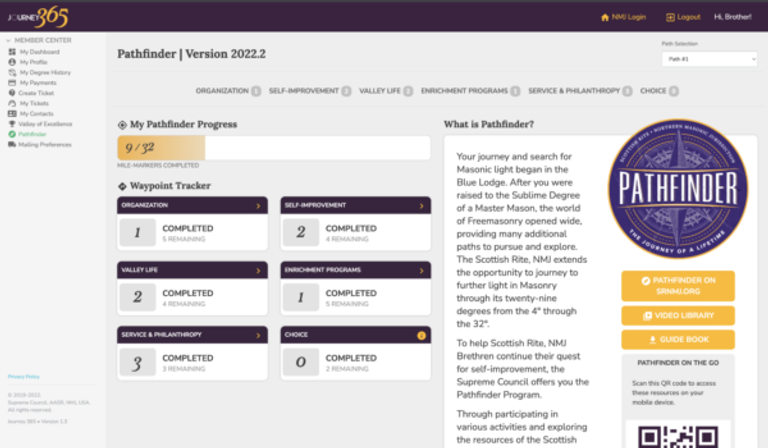Click the My Degree History icon
The image size is (768, 448).
[12, 72]
